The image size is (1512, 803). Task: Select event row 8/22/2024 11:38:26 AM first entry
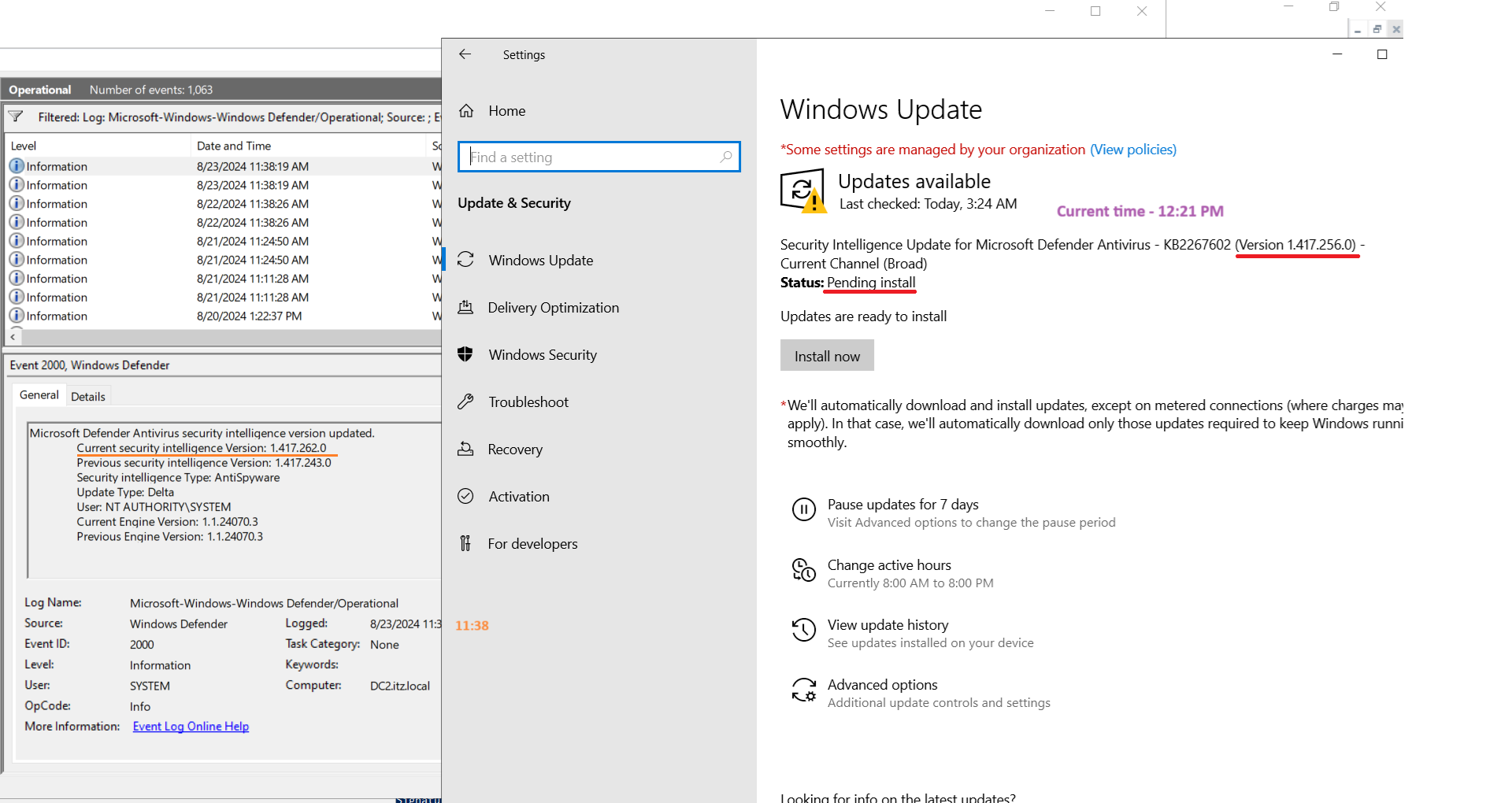tap(224, 204)
